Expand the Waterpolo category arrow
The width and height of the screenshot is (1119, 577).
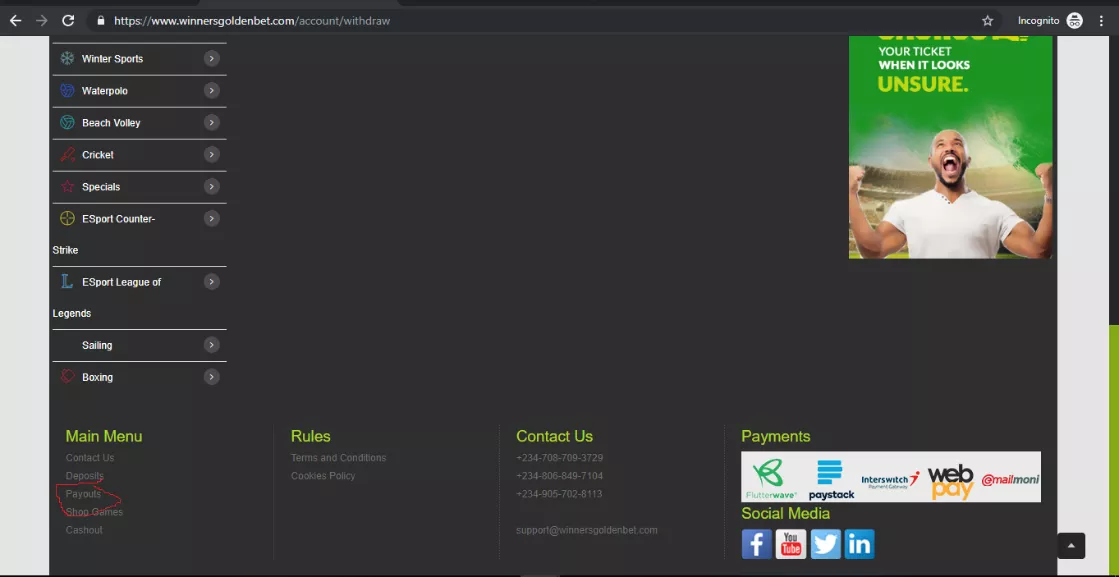click(211, 91)
